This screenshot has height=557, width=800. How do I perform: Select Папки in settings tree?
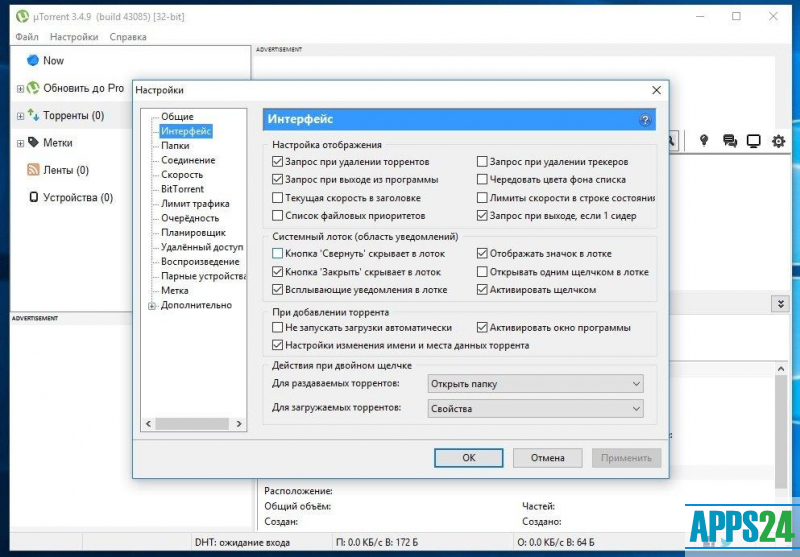tap(175, 145)
